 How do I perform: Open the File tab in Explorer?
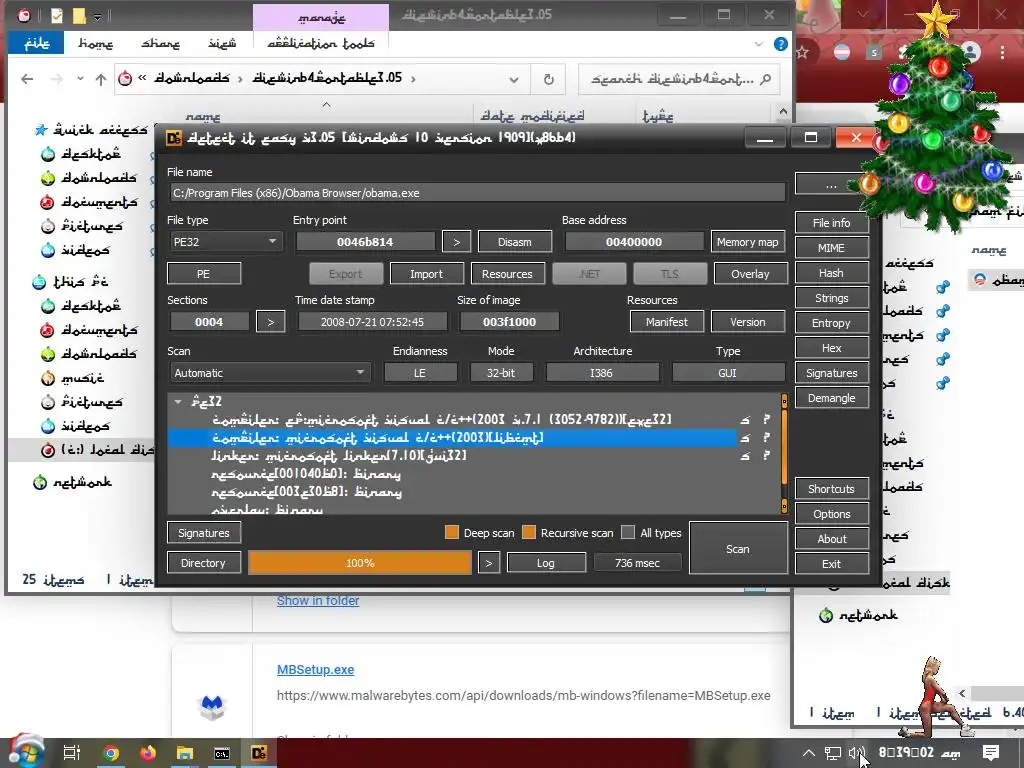point(36,43)
